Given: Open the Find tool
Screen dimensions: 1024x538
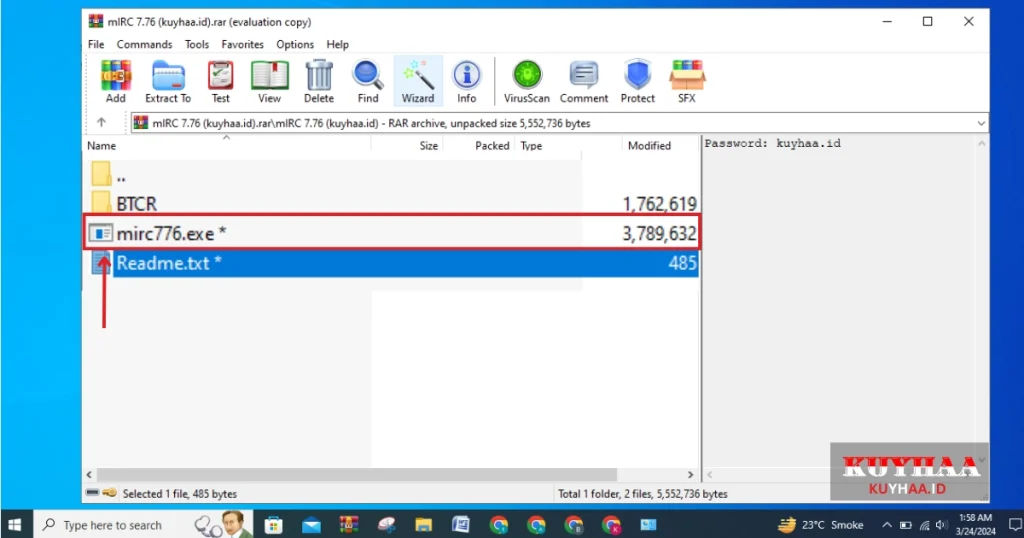Looking at the screenshot, I should point(368,82).
